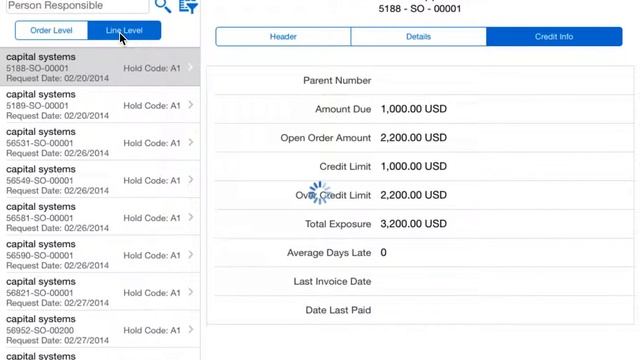640x360 pixels.
Task: Click Amount Due value 1,000.00 USD
Action: tap(413, 109)
